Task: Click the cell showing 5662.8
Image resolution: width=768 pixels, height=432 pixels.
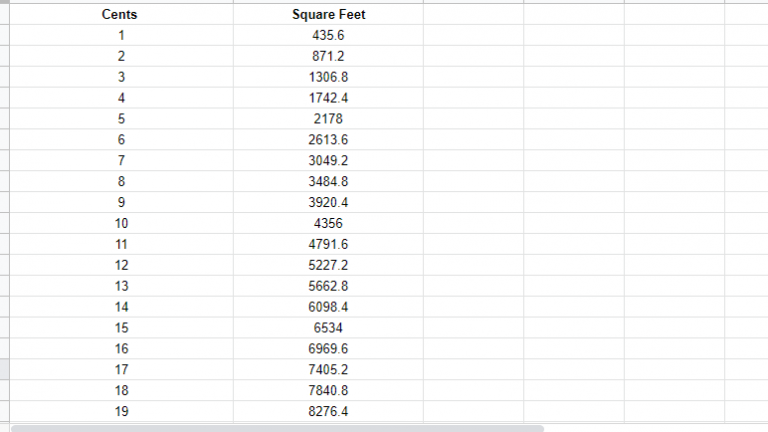Action: click(x=328, y=286)
